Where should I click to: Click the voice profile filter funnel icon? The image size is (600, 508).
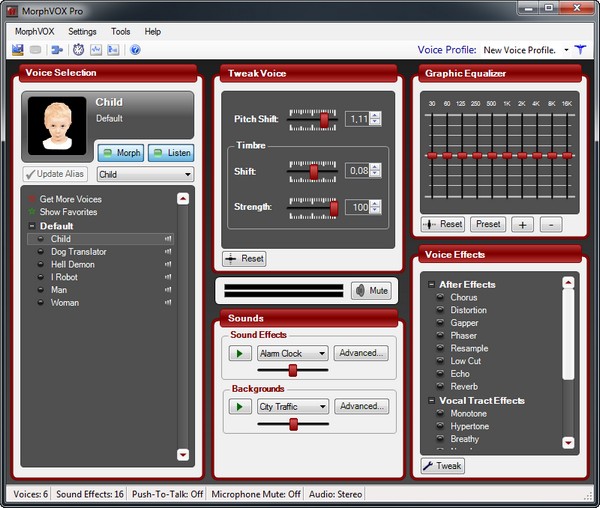pos(581,49)
